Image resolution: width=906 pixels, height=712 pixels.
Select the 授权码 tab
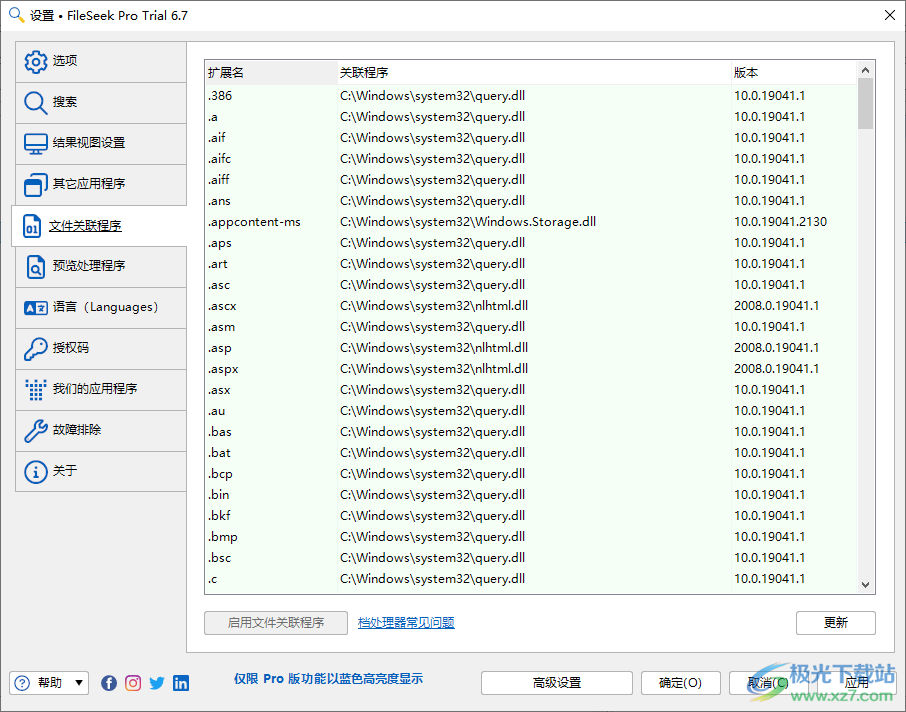(x=101, y=348)
